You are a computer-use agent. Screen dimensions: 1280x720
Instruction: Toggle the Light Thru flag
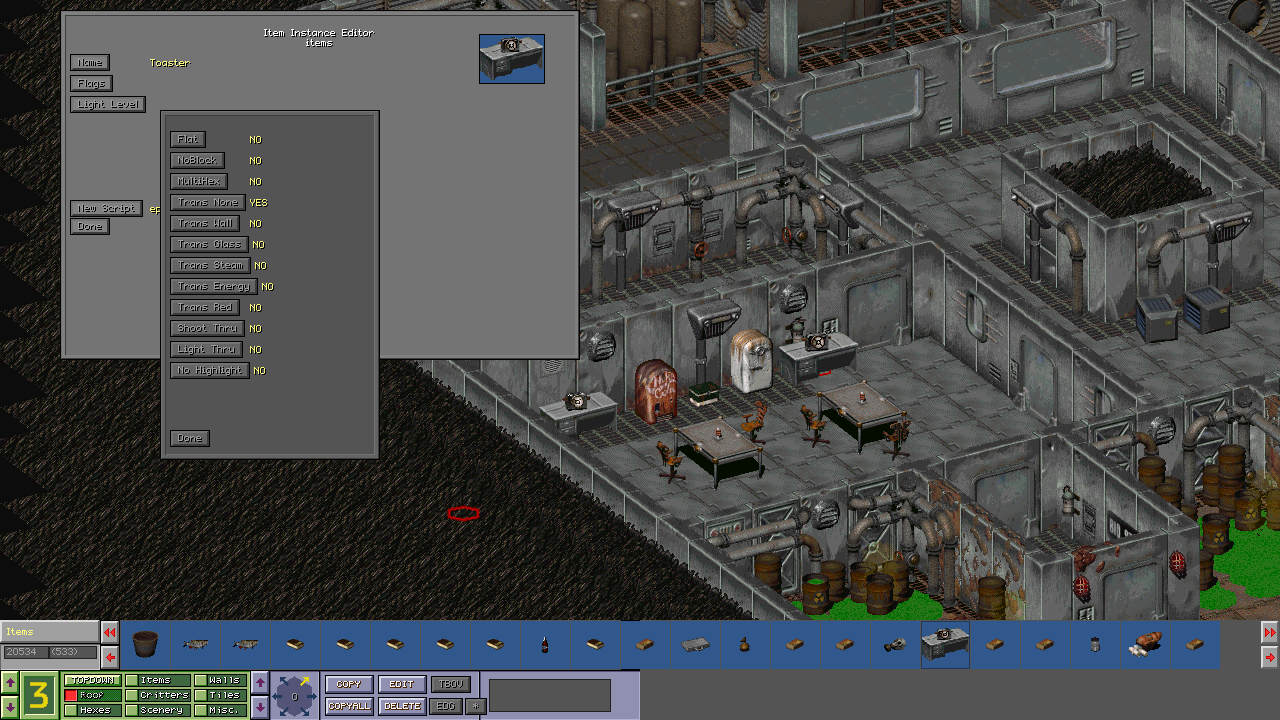point(206,349)
